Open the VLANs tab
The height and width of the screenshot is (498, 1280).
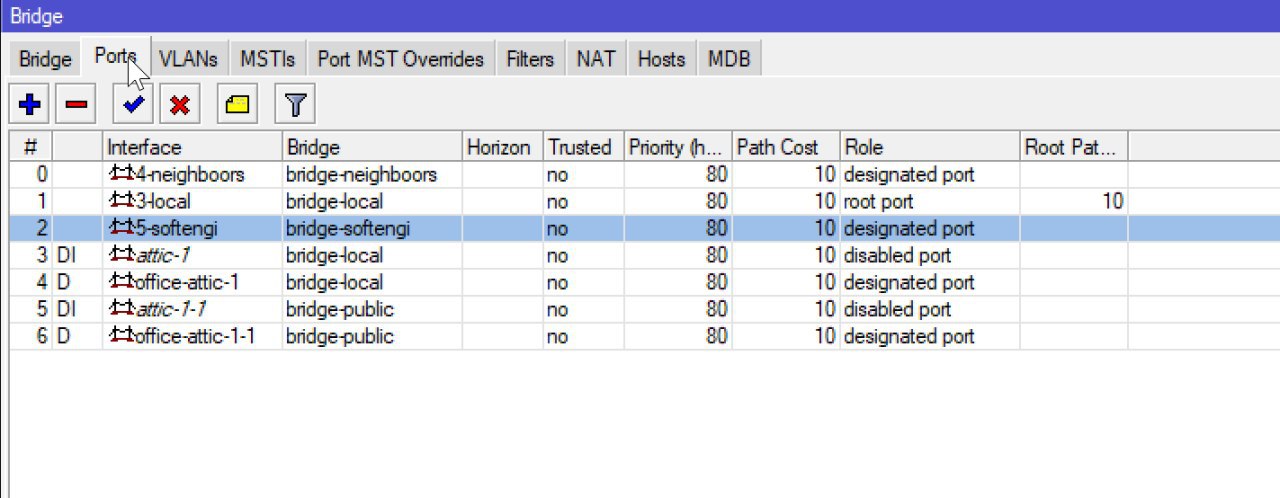[x=188, y=59]
